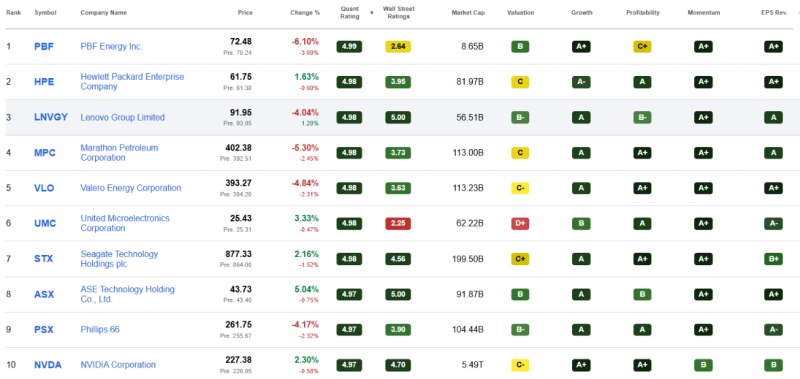The width and height of the screenshot is (800, 379).
Task: Open the NVIDIA Corporation company link
Action: 118,365
